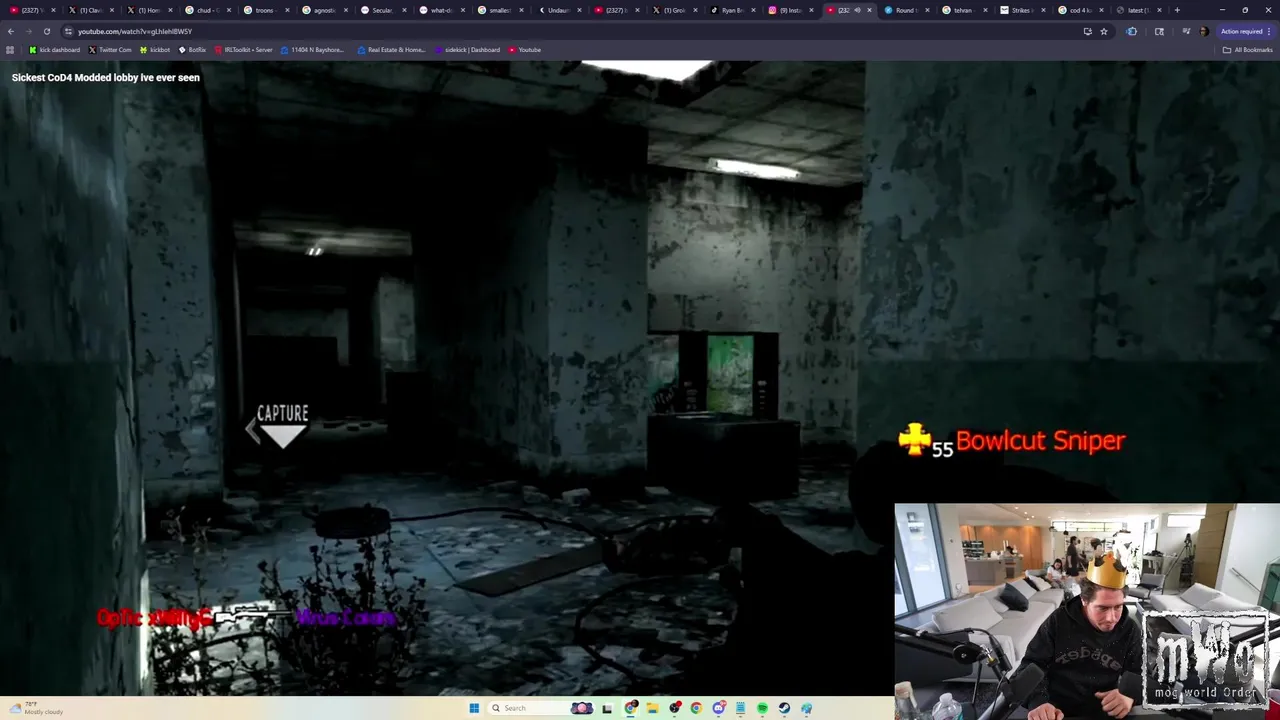Open the weather widget on the taskbar
The height and width of the screenshot is (720, 1280).
tap(36, 708)
